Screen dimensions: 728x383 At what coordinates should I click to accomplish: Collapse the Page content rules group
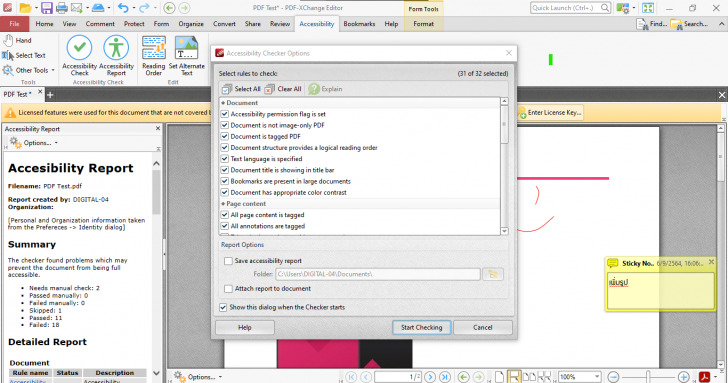[x=223, y=204]
